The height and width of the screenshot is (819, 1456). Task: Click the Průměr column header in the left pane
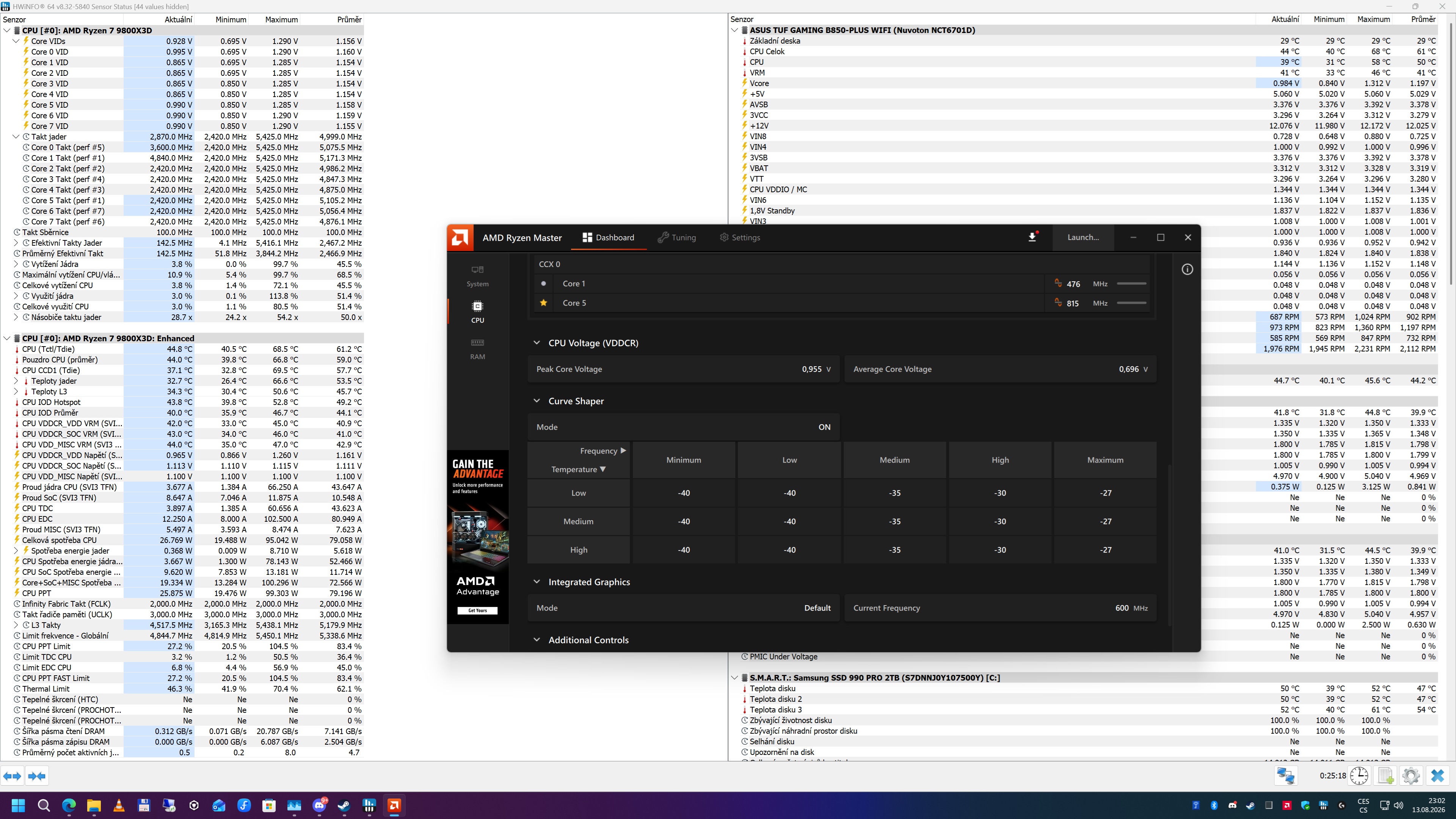[x=349, y=19]
